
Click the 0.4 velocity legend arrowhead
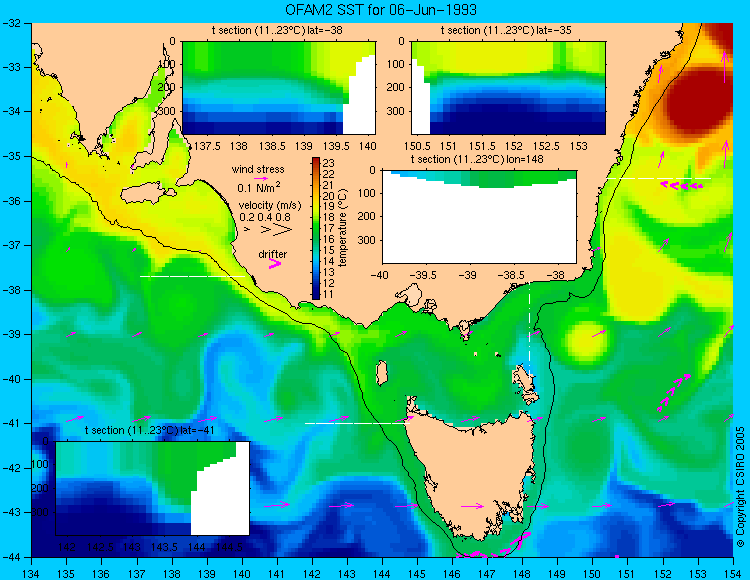265,230
